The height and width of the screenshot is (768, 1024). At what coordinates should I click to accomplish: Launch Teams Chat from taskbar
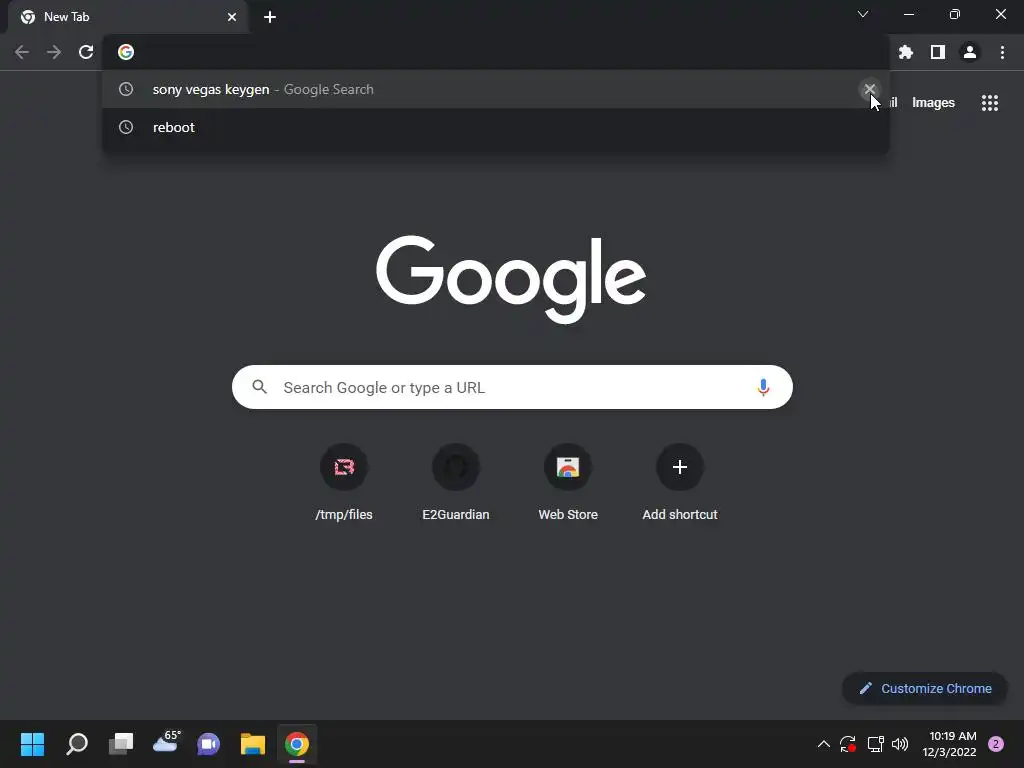click(209, 744)
